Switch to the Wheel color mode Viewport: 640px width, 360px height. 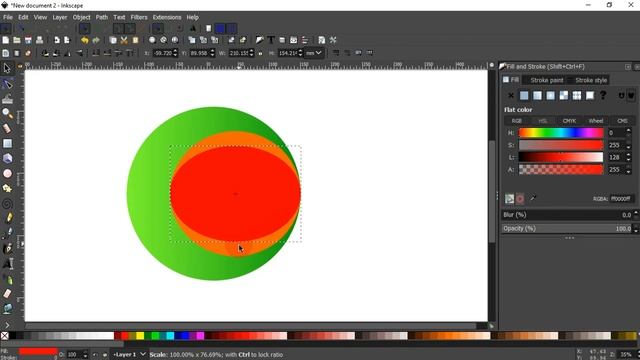[596, 121]
